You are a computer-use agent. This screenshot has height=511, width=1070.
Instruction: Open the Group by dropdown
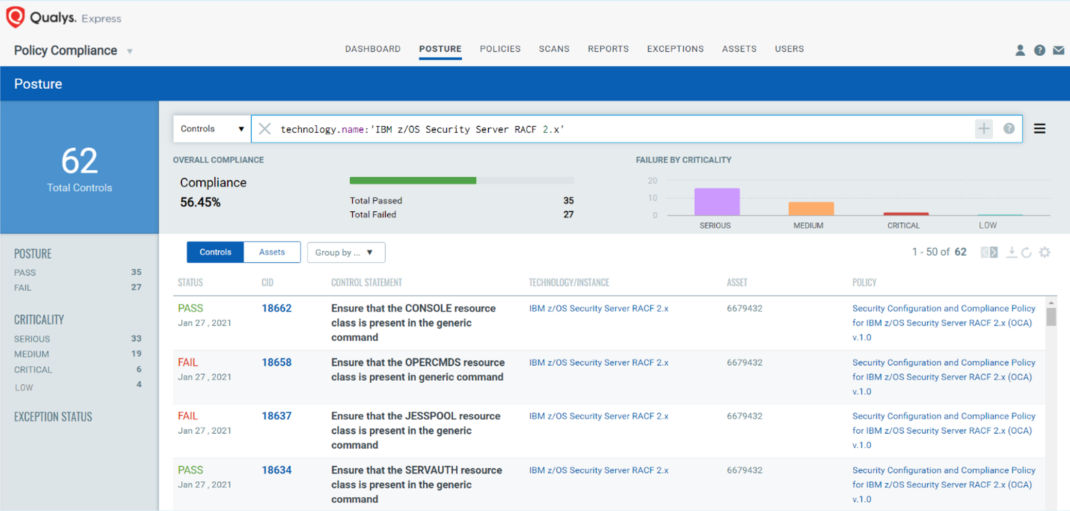pos(346,252)
